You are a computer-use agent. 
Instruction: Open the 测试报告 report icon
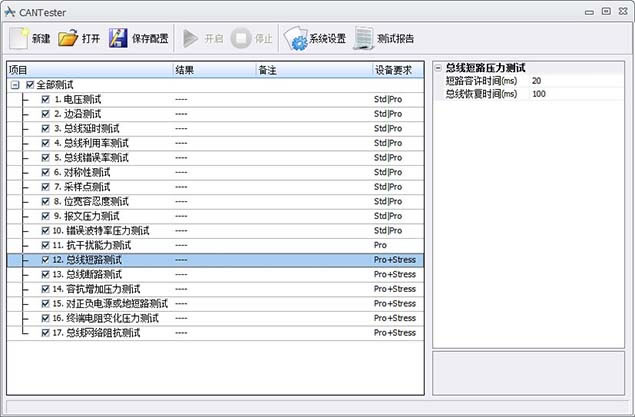click(364, 39)
